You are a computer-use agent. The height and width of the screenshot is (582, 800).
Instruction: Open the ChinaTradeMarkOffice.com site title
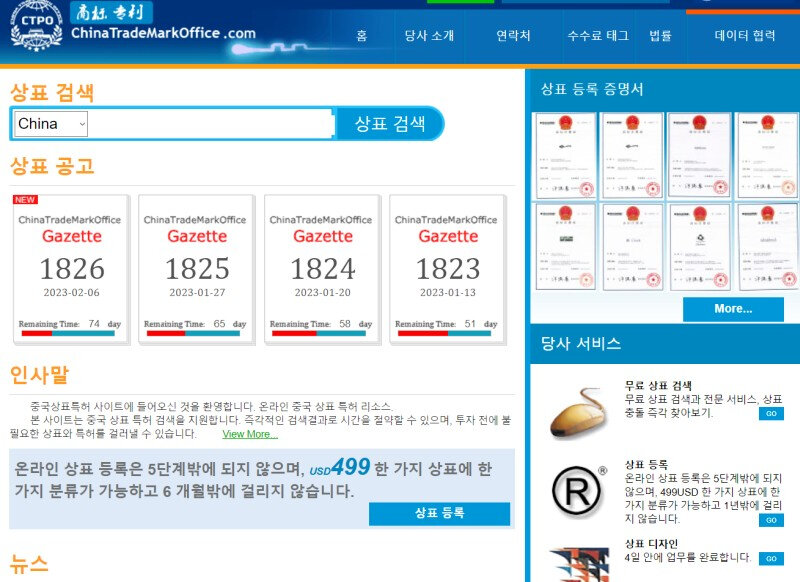click(x=163, y=34)
